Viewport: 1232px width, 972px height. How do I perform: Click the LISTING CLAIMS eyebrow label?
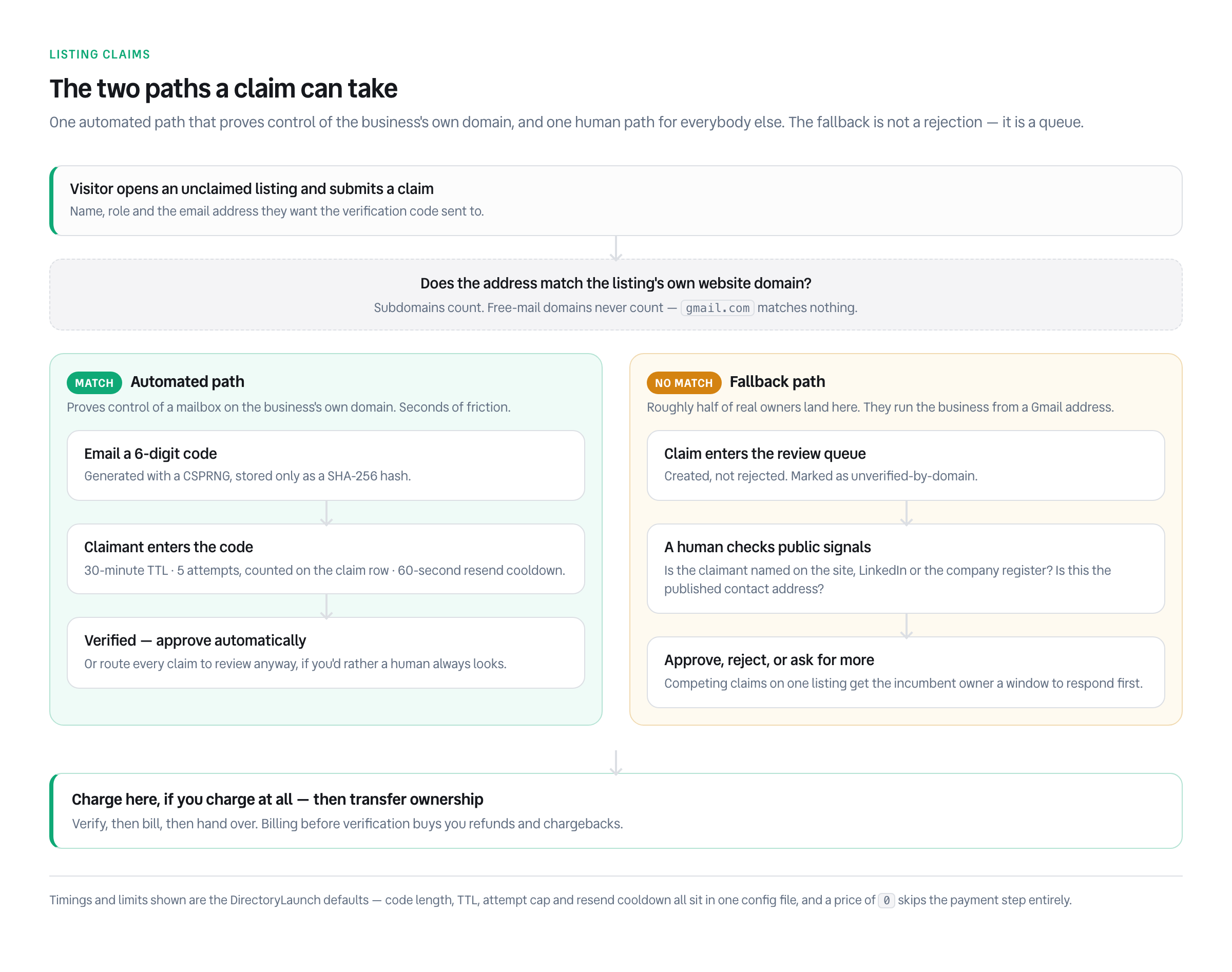(100, 54)
